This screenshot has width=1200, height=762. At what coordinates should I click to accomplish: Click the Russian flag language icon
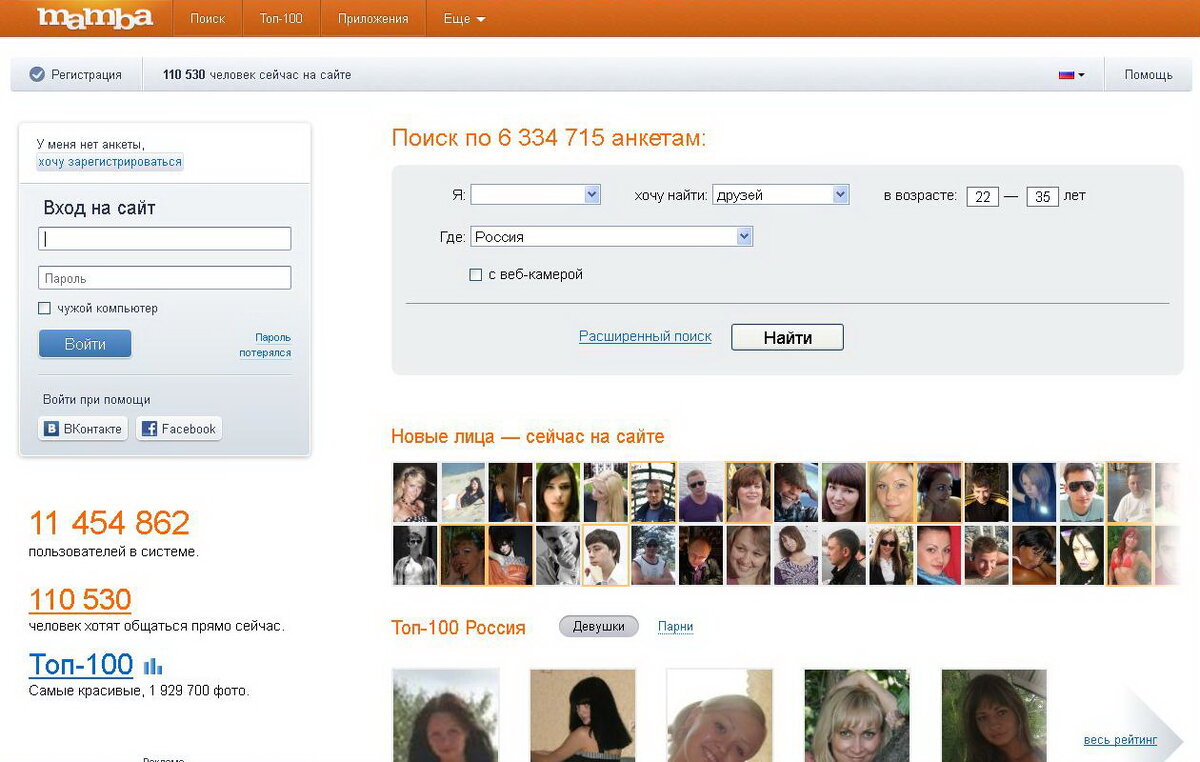pyautogui.click(x=1068, y=73)
